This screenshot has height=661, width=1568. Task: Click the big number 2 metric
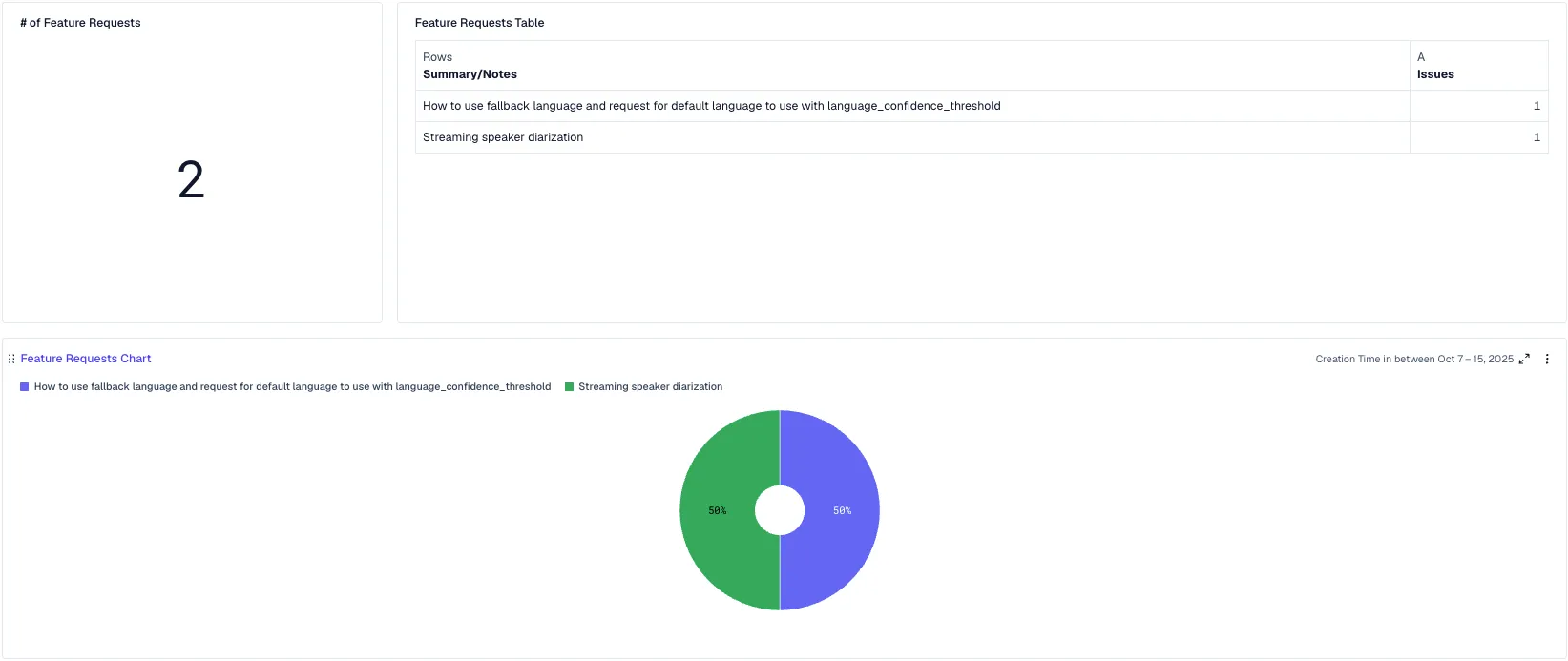pyautogui.click(x=191, y=180)
